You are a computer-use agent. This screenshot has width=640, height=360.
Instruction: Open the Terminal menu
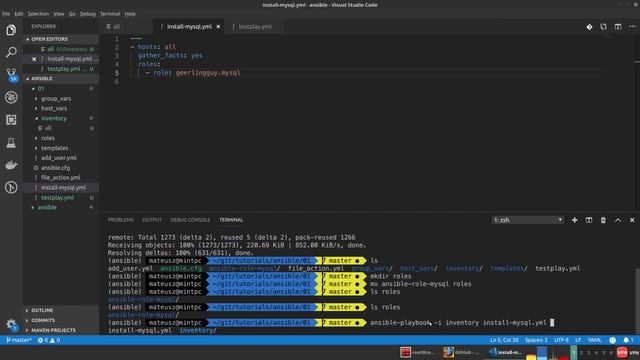coord(110,14)
